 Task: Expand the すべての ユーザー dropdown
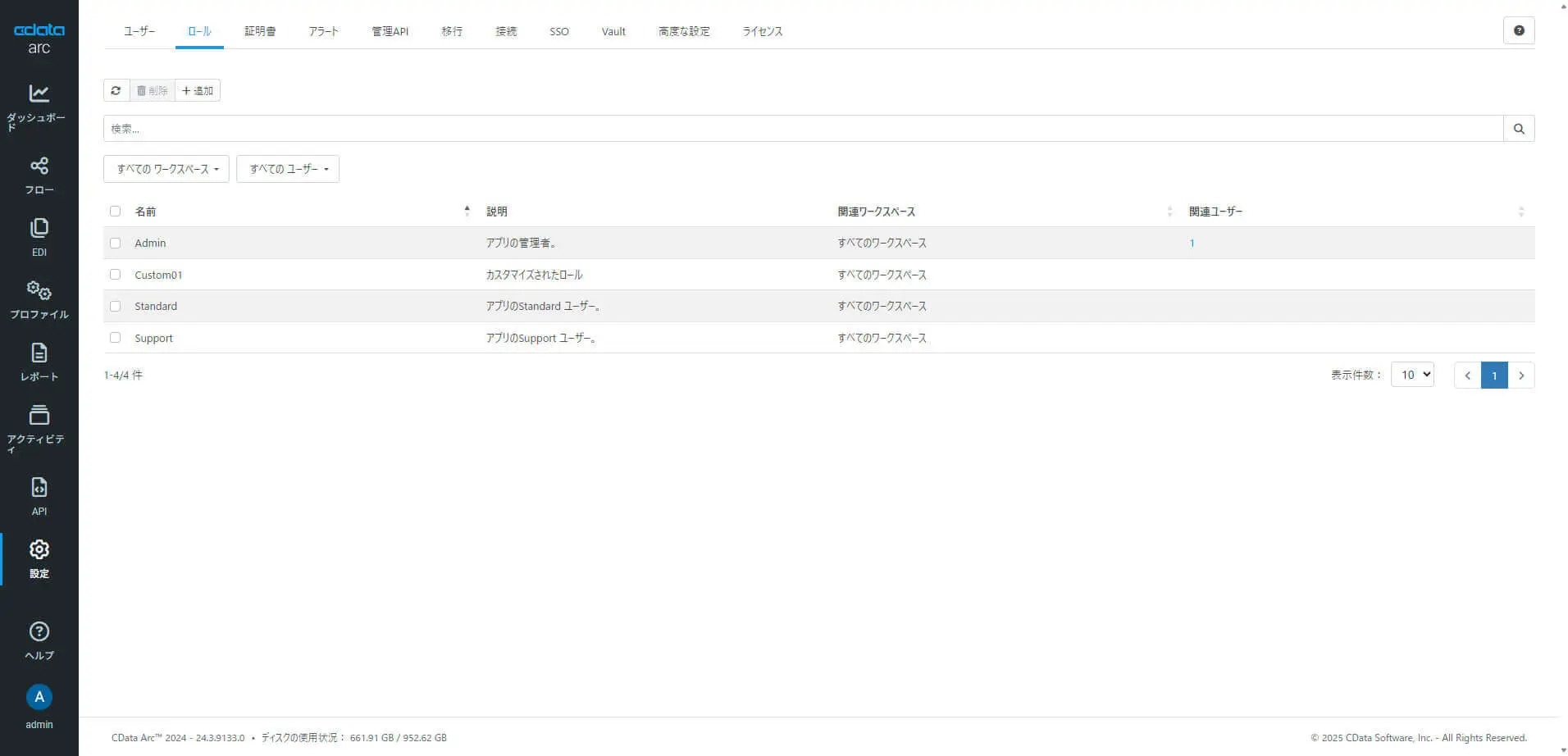[x=288, y=169]
